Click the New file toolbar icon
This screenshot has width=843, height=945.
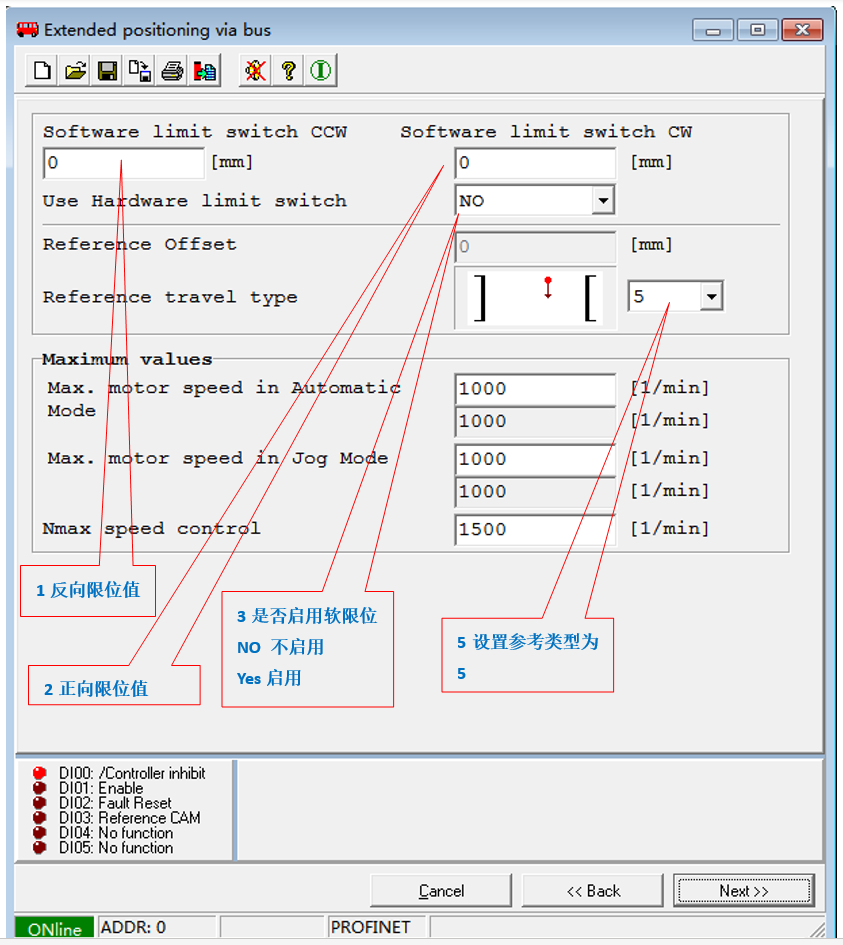pos(42,71)
